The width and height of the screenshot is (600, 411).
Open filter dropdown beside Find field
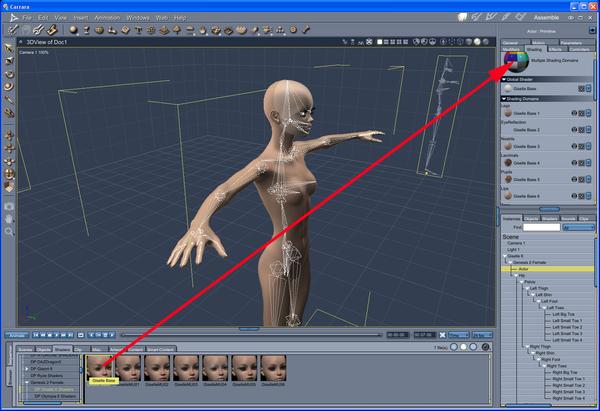pyautogui.click(x=579, y=228)
